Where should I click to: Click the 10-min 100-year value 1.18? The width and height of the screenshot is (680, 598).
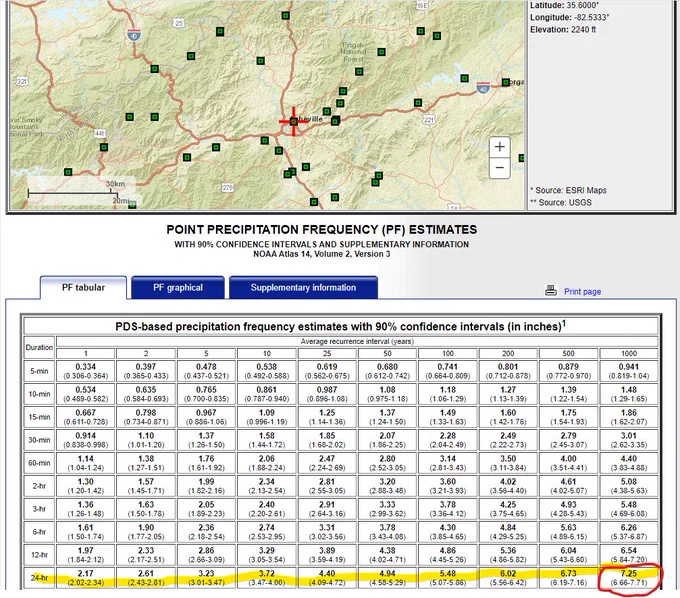448,390
